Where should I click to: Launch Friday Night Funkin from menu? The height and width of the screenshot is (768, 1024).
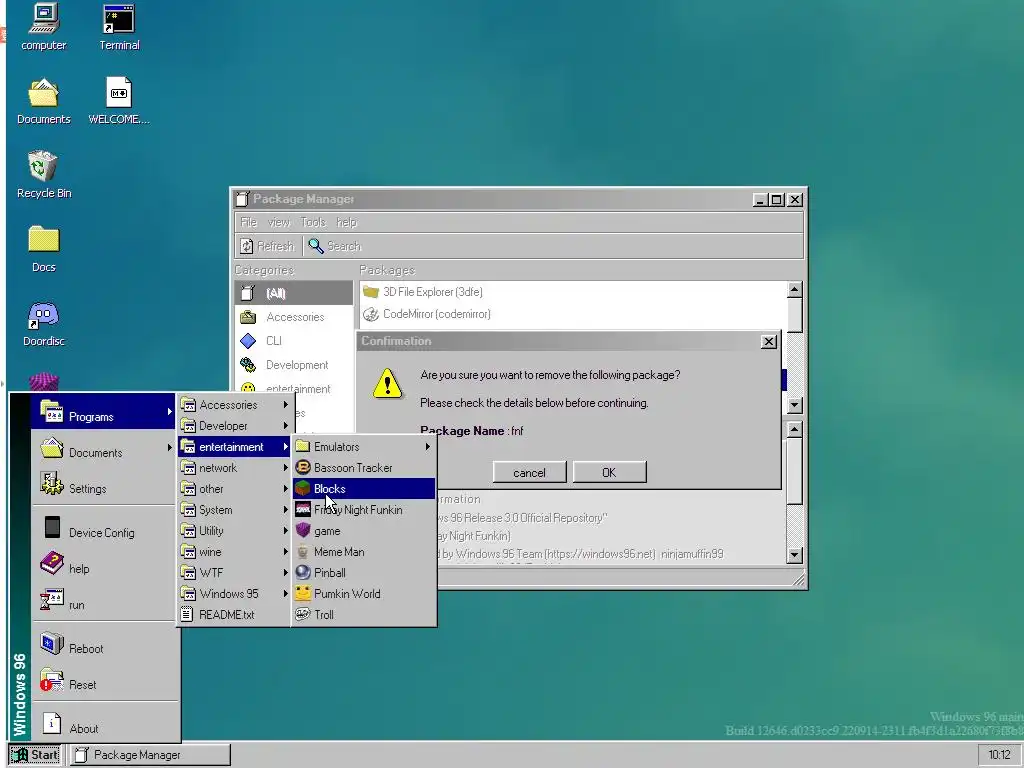point(364,509)
